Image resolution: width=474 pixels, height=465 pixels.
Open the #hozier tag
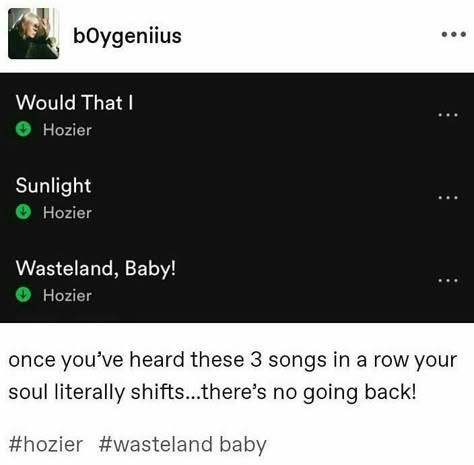[46, 444]
